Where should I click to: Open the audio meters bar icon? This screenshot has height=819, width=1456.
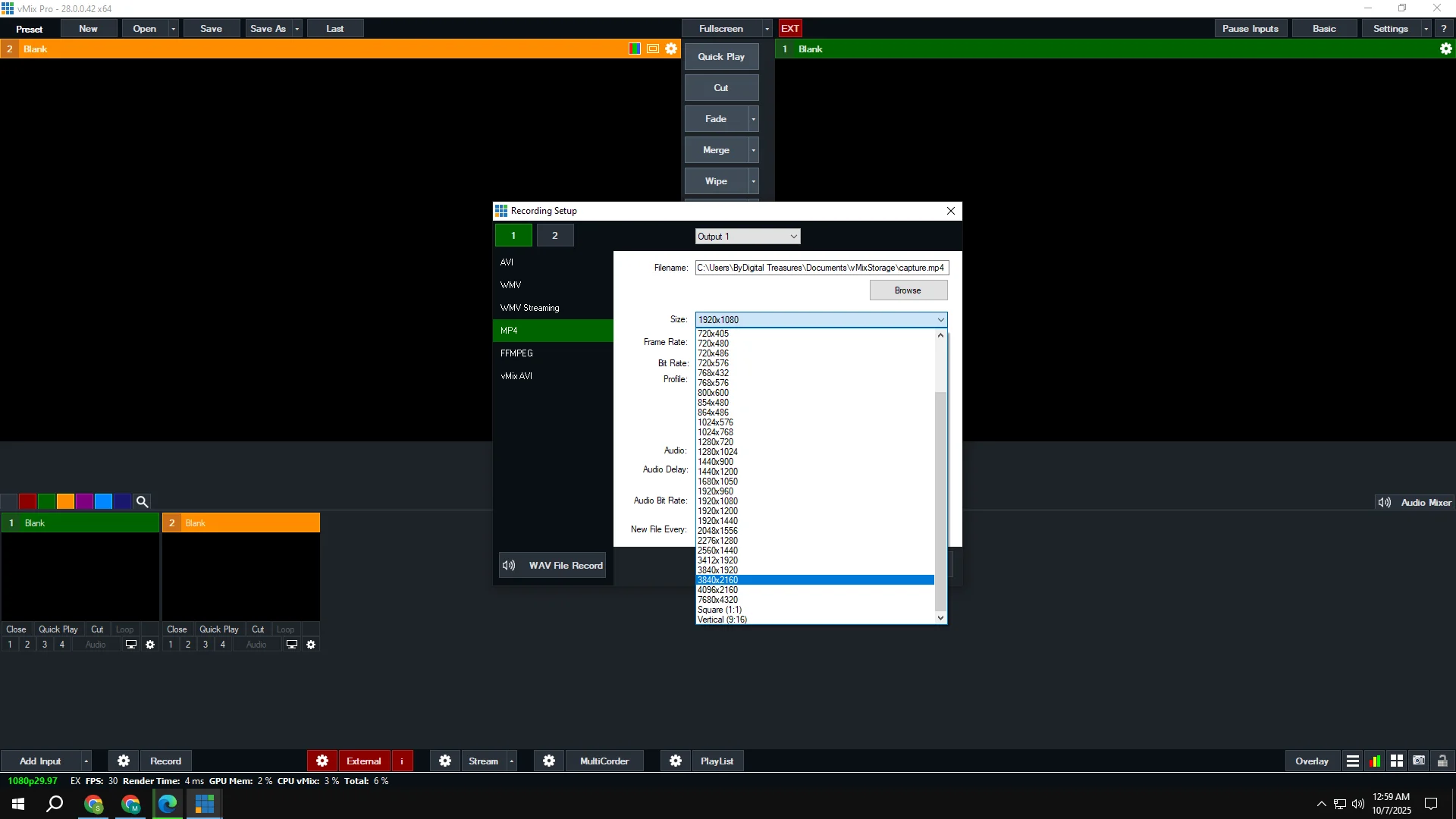click(x=1375, y=761)
